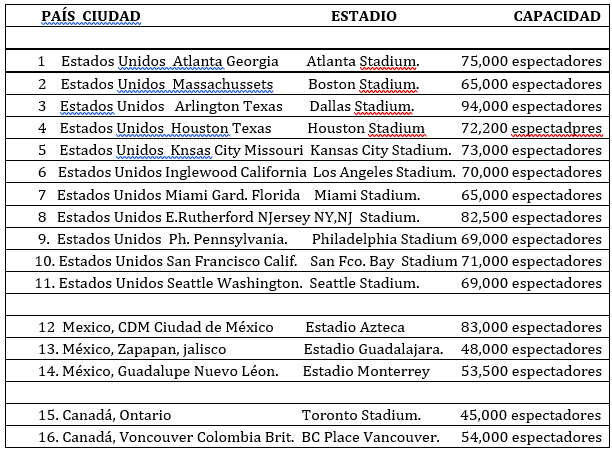Screen dimensions: 612x450
Task: Click the ESTADIO column header
Action: pyautogui.click(x=363, y=16)
